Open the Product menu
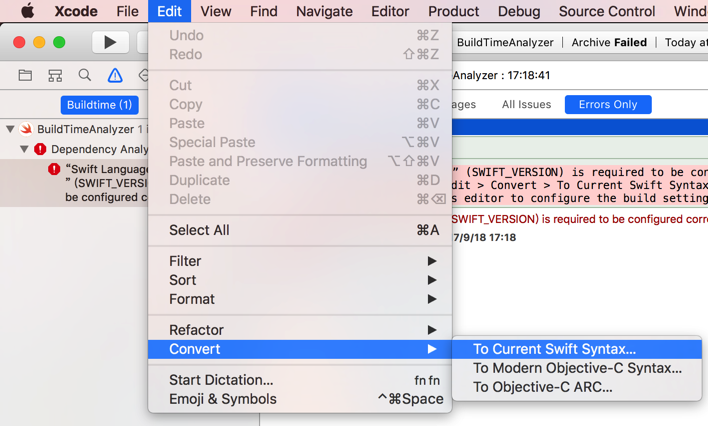Viewport: 708px width, 426px height. pos(453,11)
